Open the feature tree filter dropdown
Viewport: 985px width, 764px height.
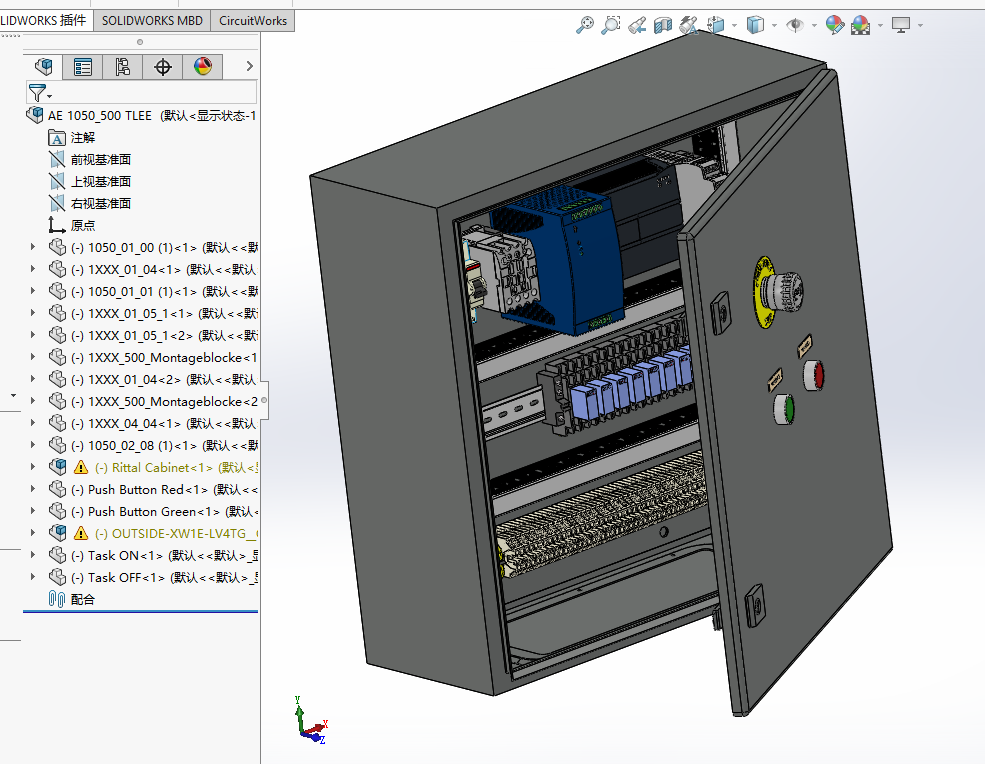(x=41, y=93)
